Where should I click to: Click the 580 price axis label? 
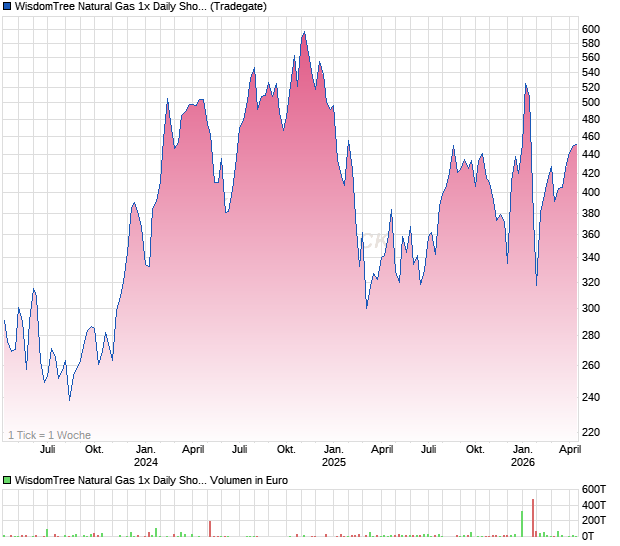click(591, 43)
